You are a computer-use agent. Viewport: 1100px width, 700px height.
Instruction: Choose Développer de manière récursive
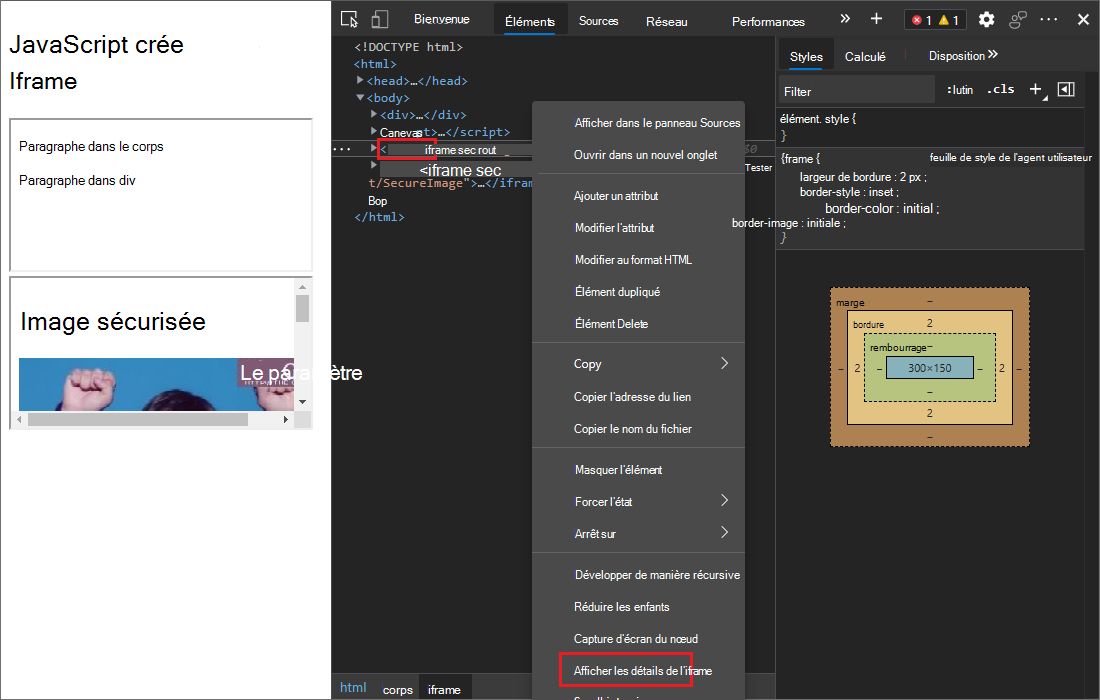(x=638, y=575)
